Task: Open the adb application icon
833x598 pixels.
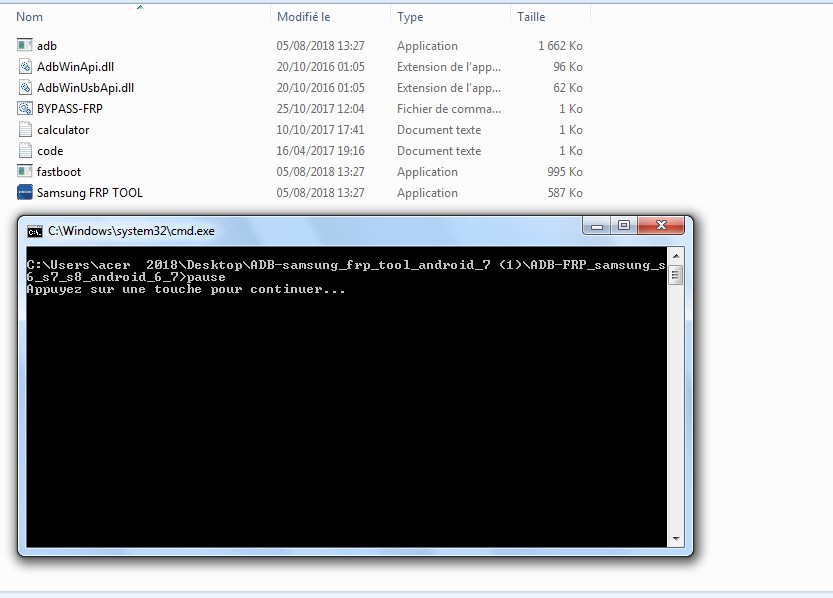Action: pos(23,45)
